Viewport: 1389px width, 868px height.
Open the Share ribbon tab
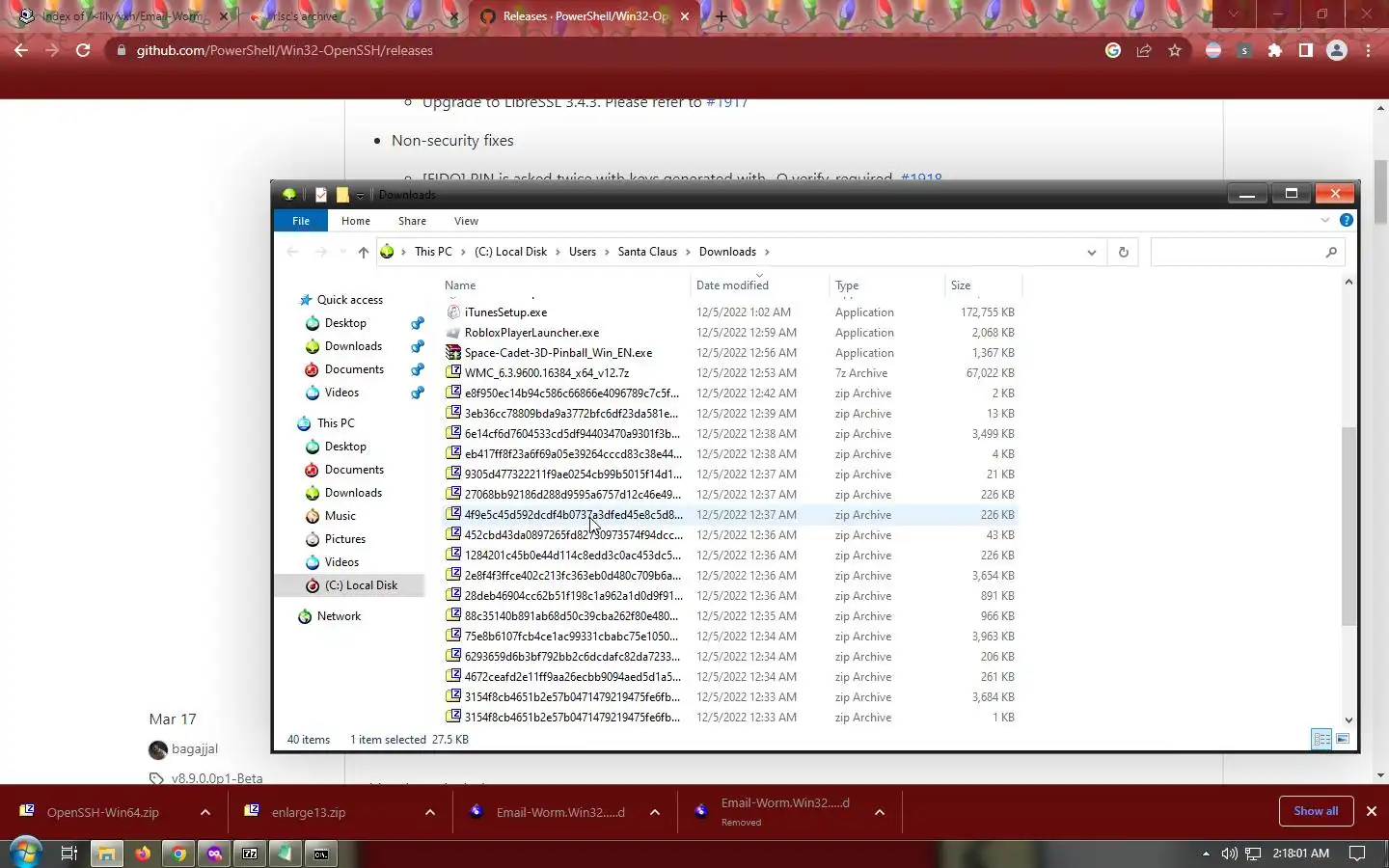click(412, 221)
